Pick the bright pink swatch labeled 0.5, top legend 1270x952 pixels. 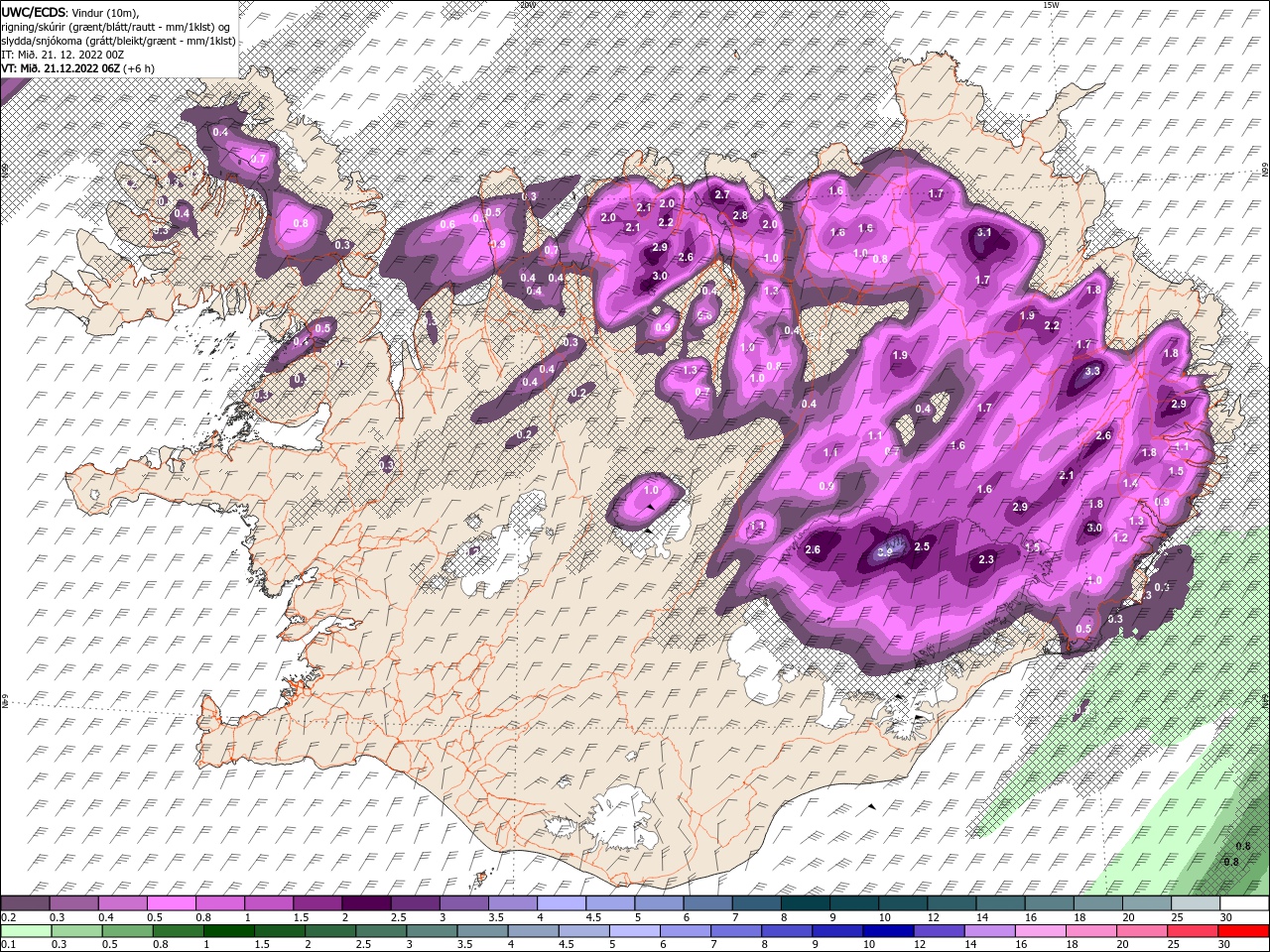tap(172, 903)
